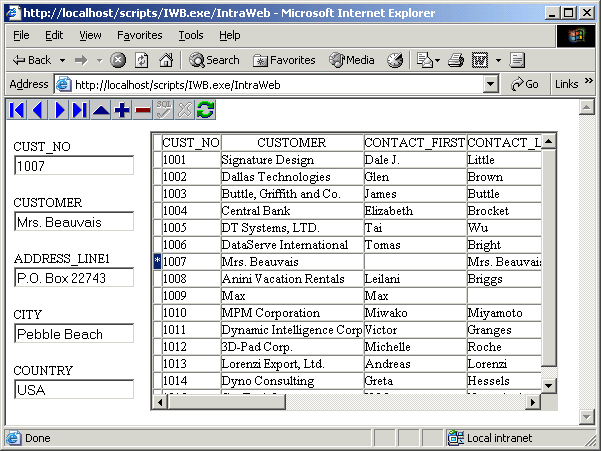Screen dimensions: 601x451
Task: Open the Search pane
Action: tap(214, 60)
